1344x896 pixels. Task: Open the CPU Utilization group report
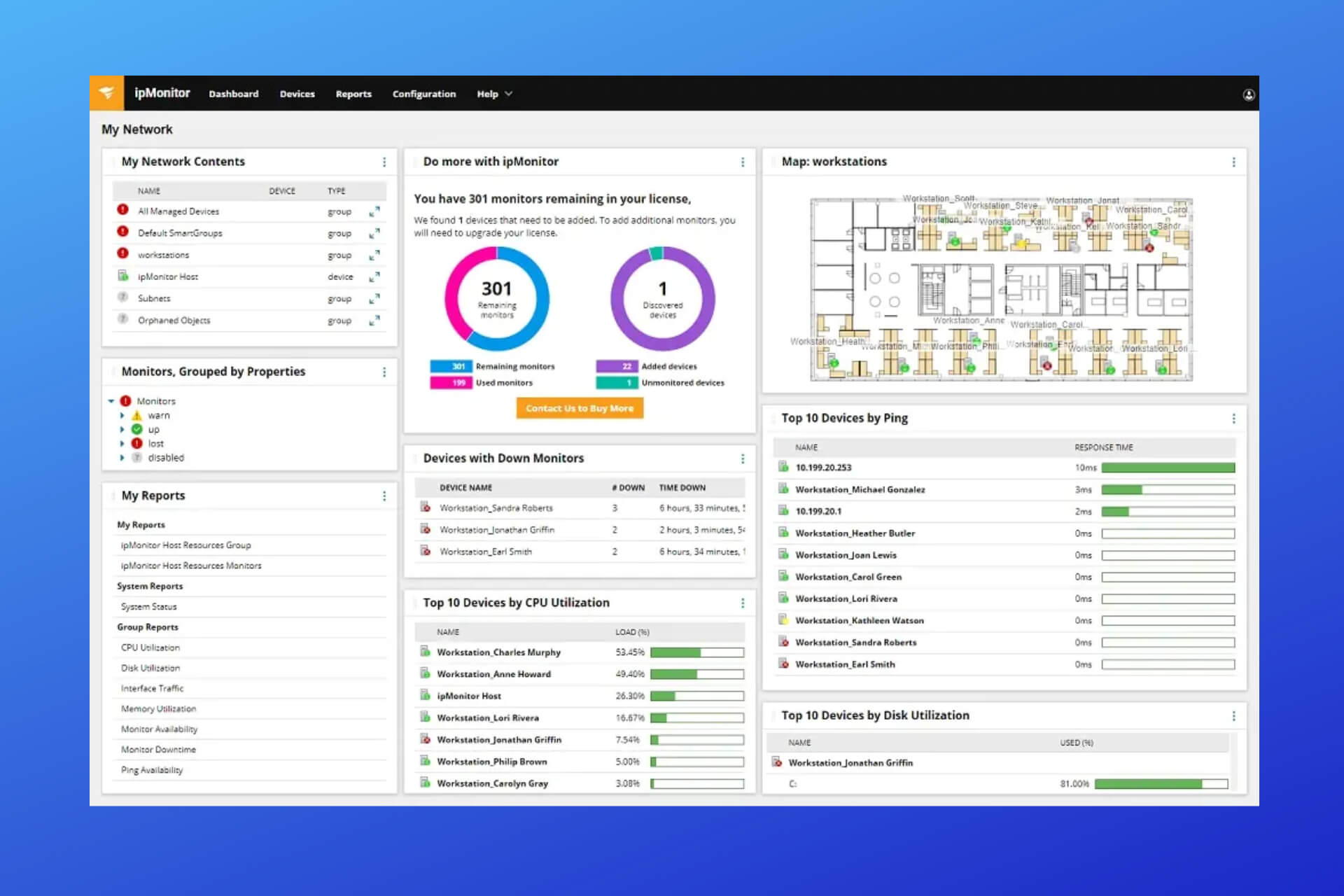coord(150,647)
